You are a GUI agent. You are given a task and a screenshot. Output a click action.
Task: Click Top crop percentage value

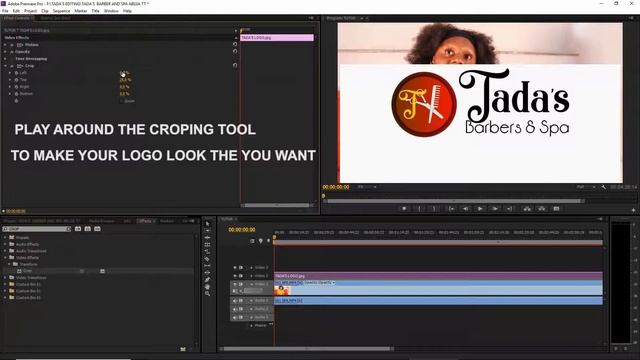(x=125, y=80)
